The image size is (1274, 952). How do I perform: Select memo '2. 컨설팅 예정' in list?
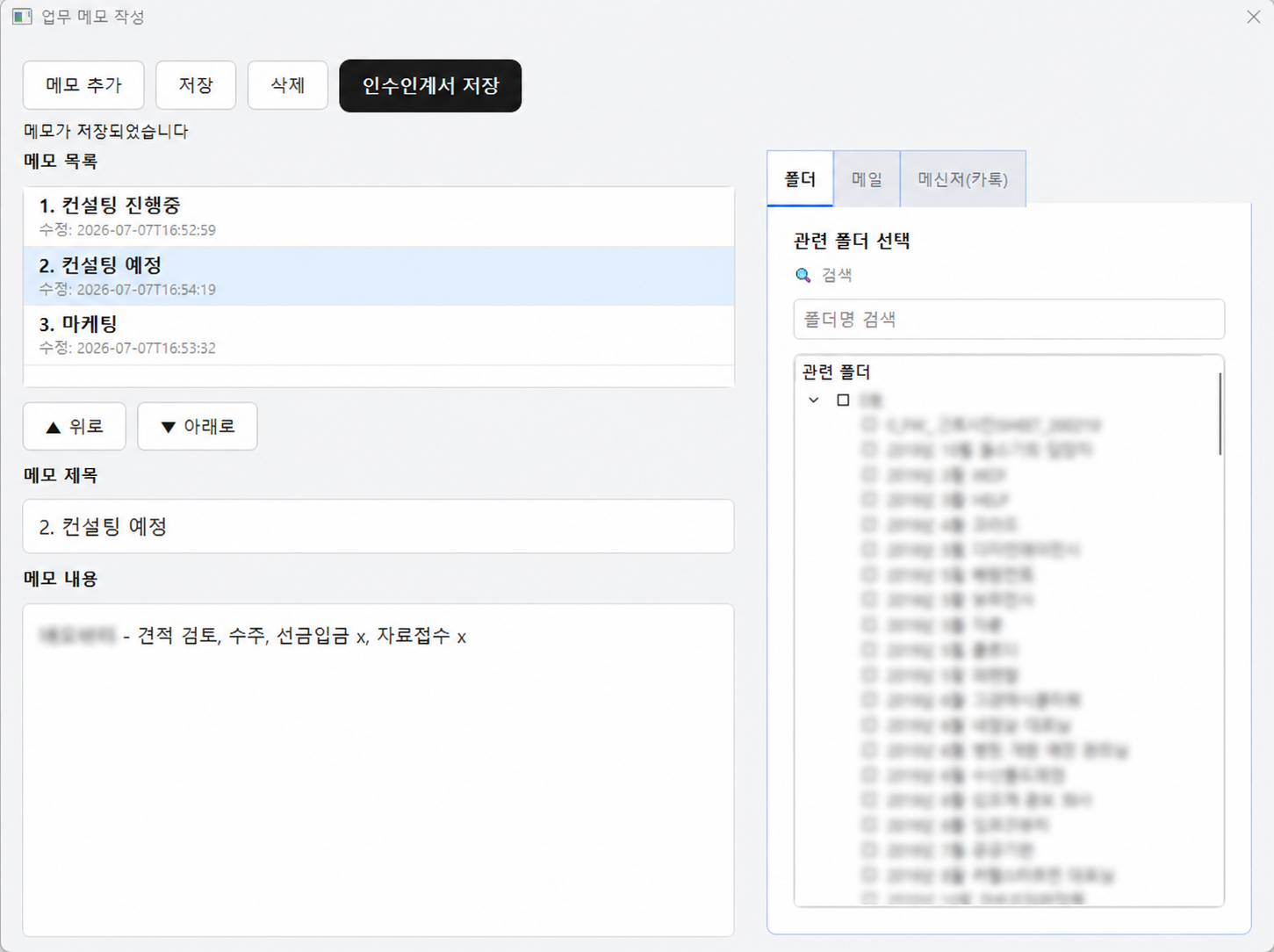point(378,276)
